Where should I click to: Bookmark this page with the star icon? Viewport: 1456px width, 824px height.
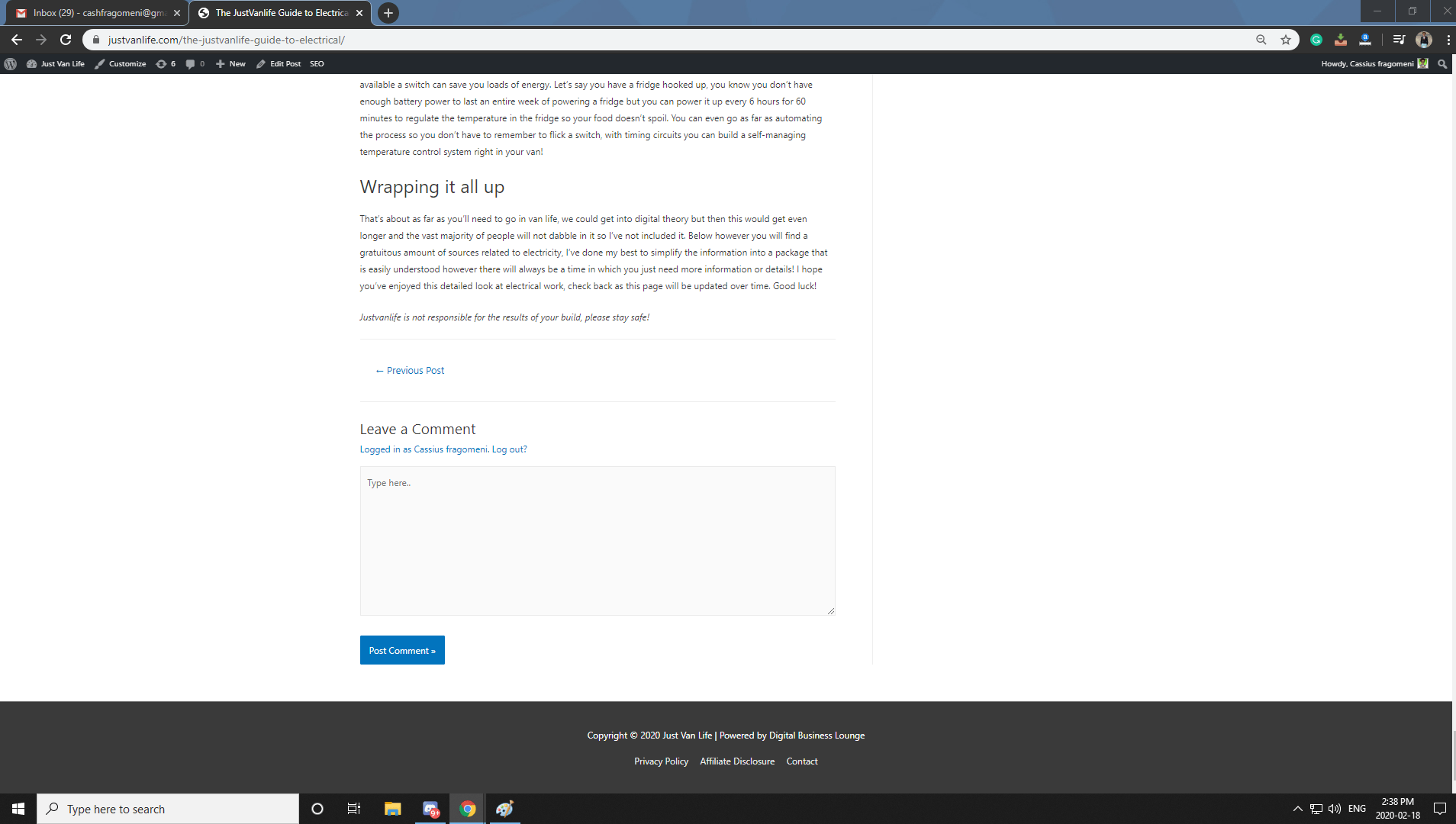click(x=1286, y=40)
